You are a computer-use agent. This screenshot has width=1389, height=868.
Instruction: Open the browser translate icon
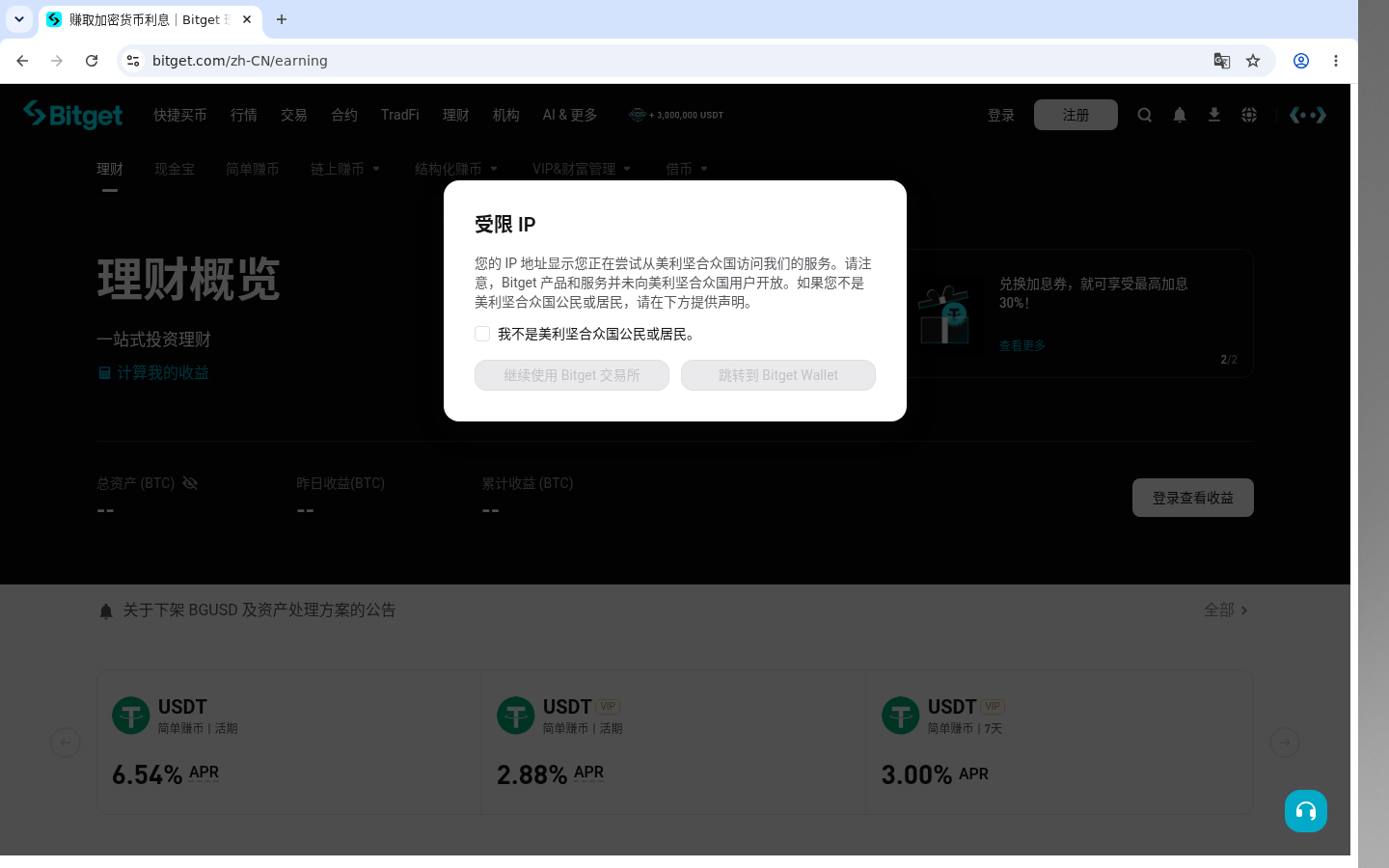pos(1222,61)
